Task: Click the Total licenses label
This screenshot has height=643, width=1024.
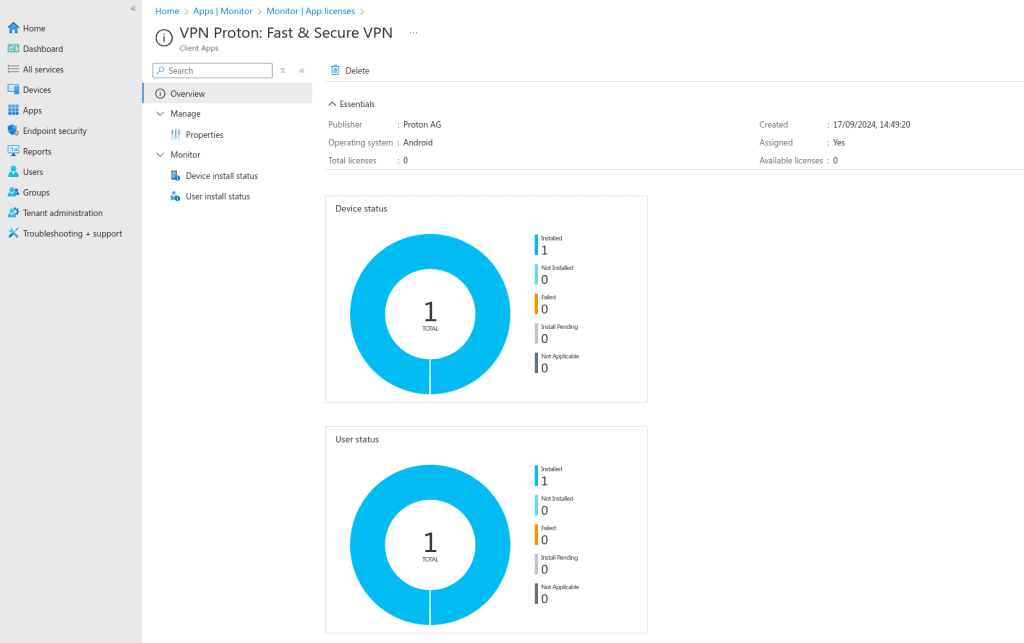Action: [352, 160]
